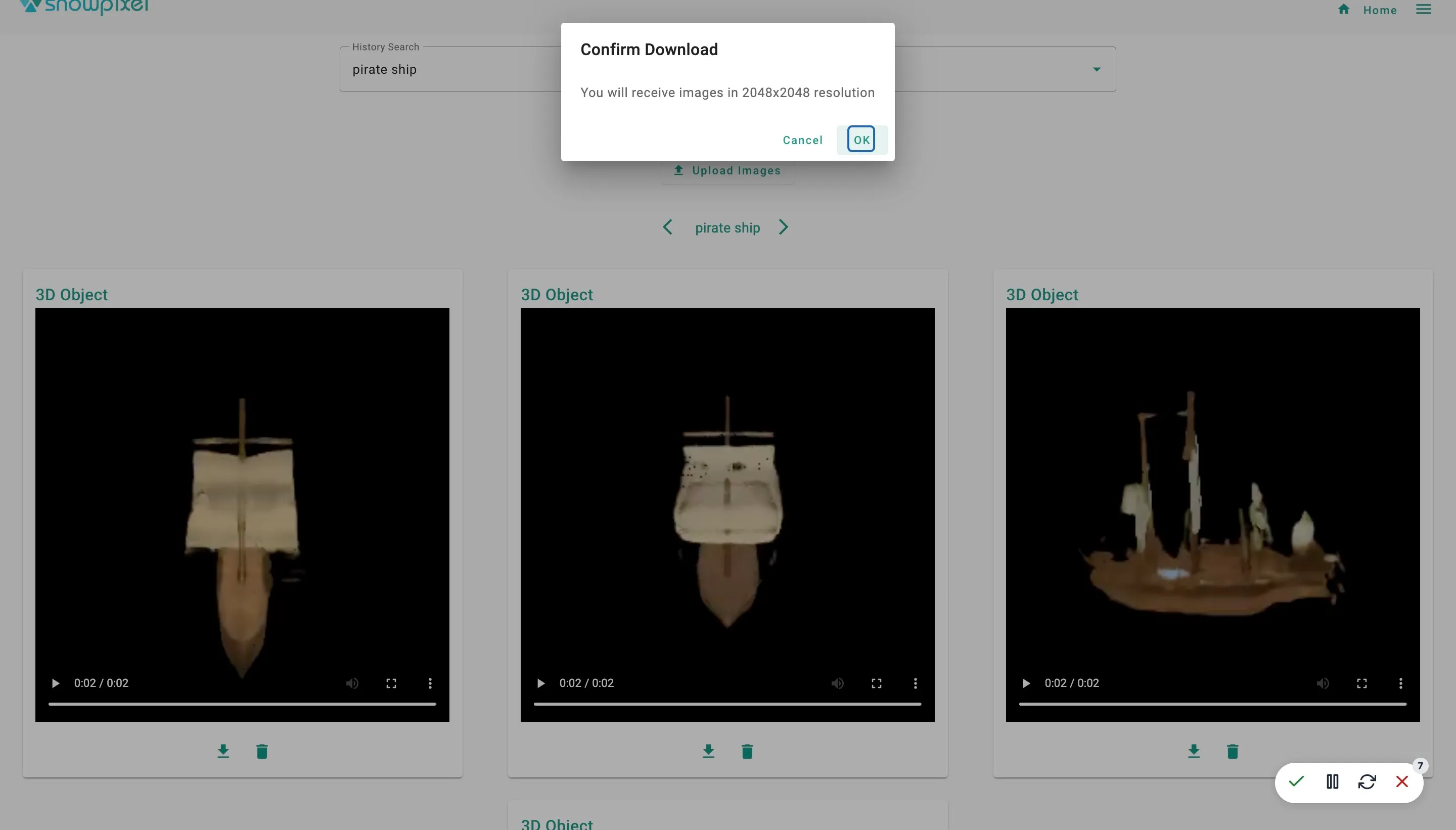
Task: Go to the previous prompt with the left chevron
Action: tap(667, 227)
